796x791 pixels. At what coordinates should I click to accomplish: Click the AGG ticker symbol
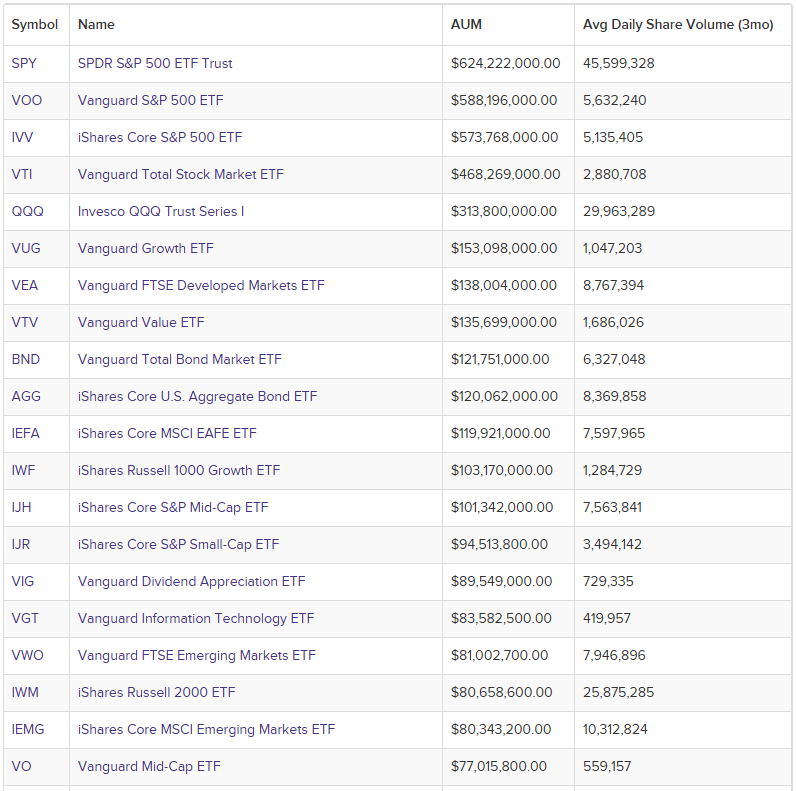(x=26, y=397)
